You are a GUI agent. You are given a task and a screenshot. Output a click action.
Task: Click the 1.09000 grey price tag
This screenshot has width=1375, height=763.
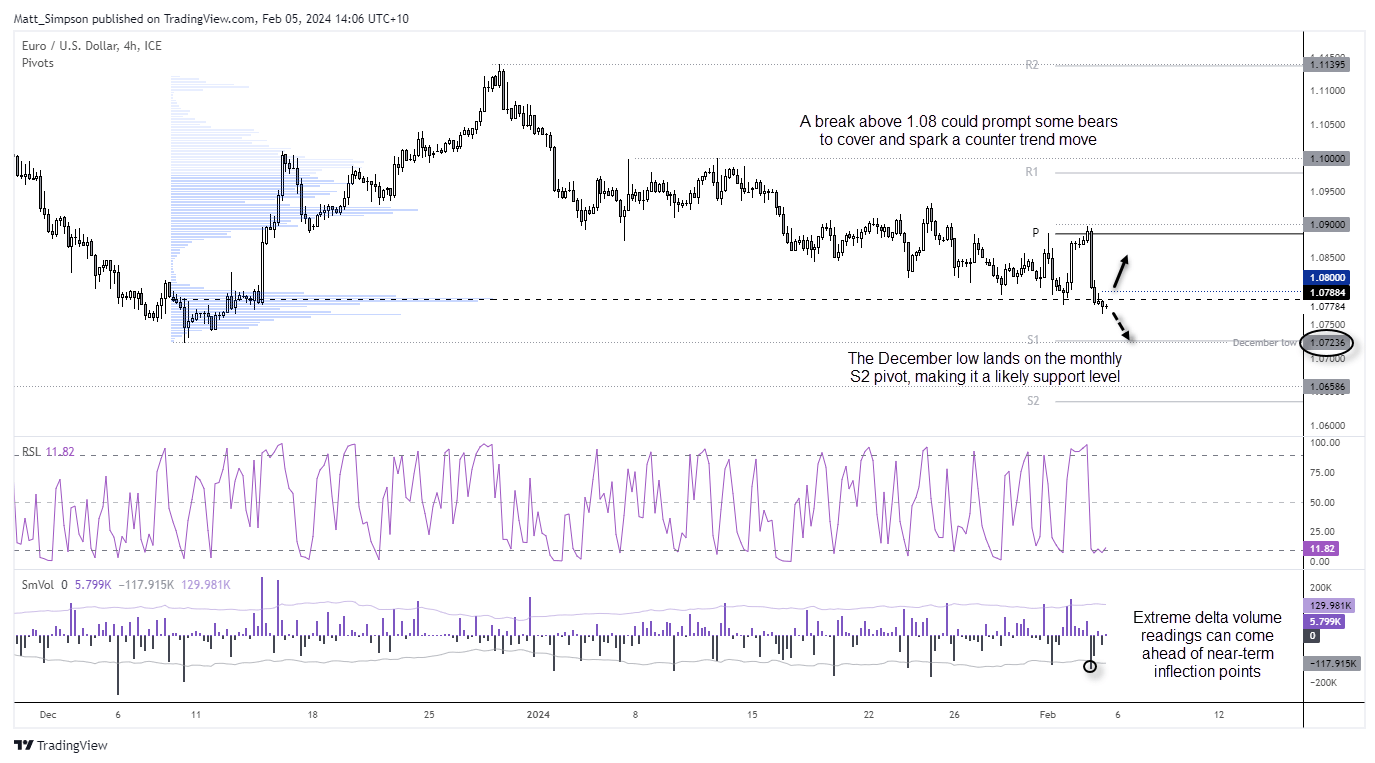pos(1329,225)
